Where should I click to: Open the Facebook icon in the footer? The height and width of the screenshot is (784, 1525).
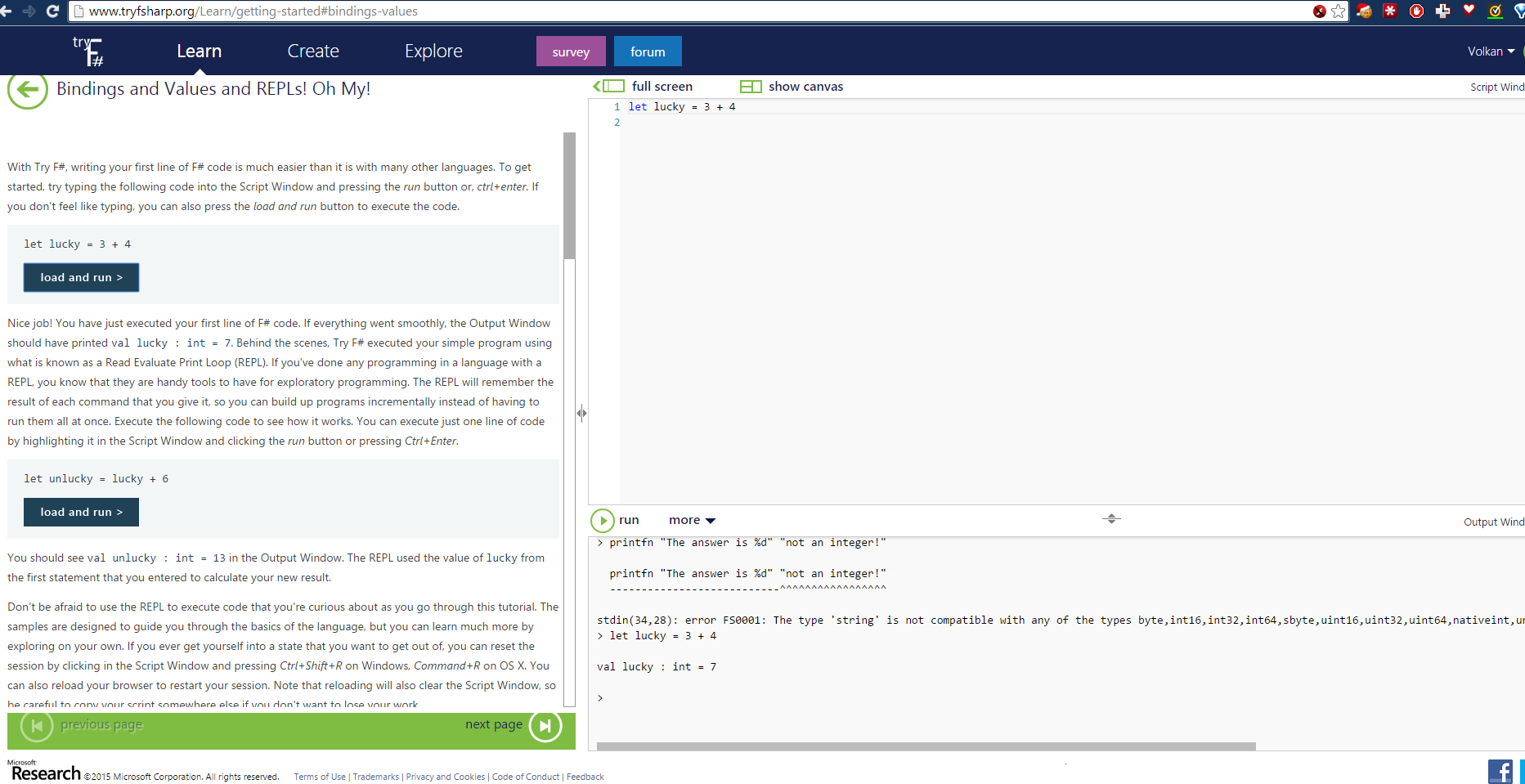tap(1500, 771)
